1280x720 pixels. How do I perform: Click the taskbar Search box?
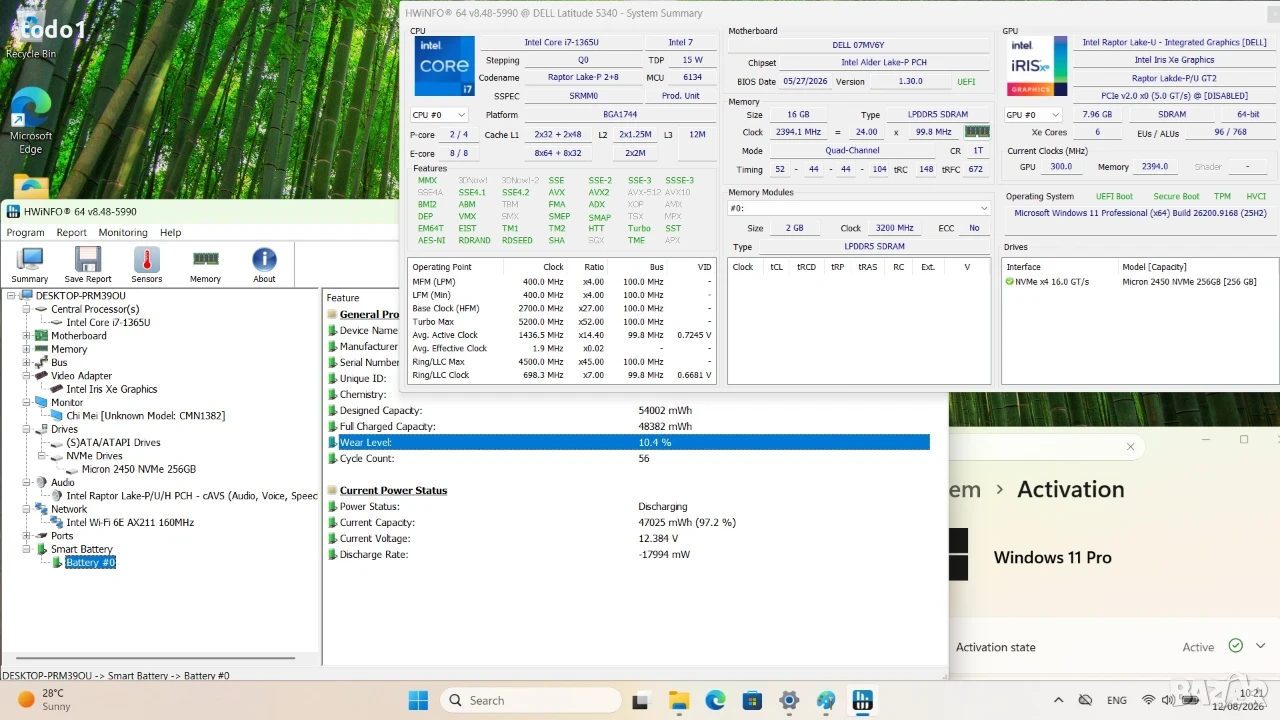[531, 700]
